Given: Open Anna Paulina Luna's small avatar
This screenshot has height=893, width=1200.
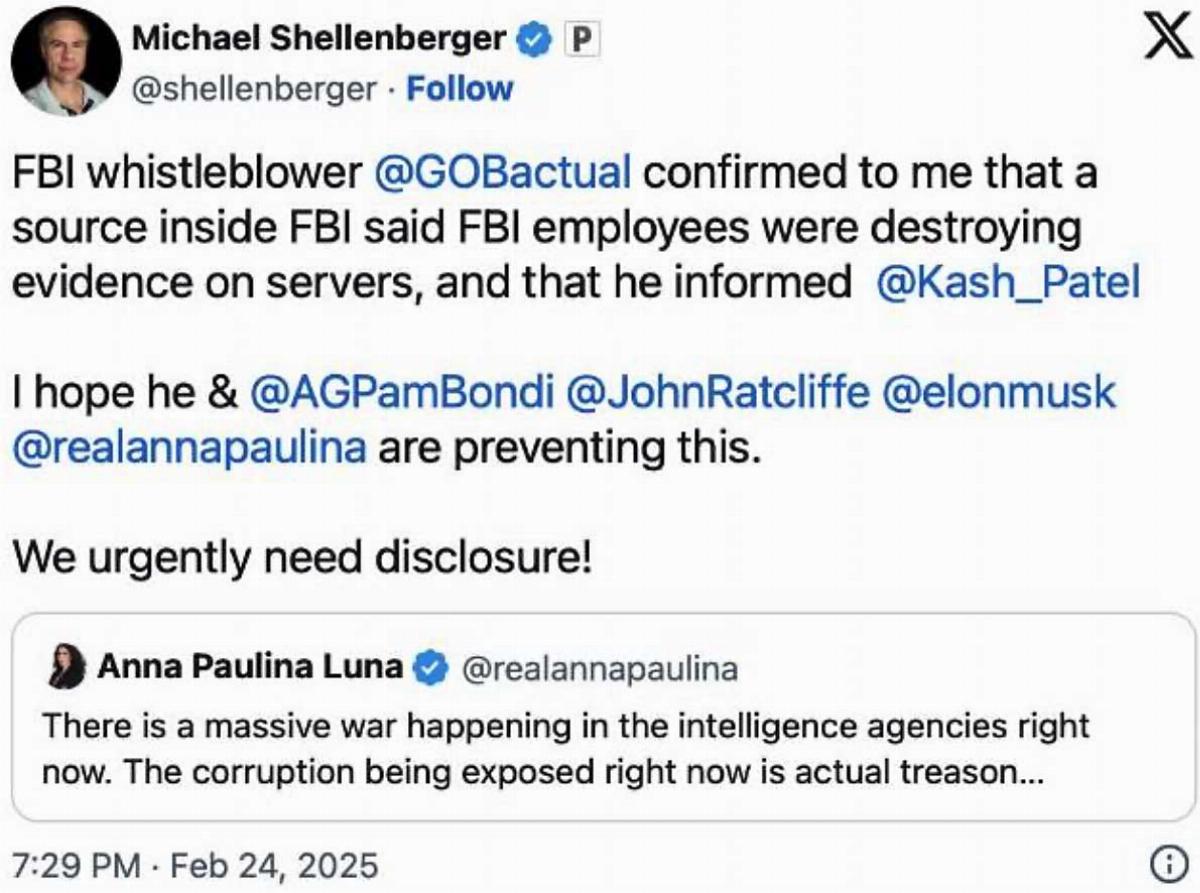Looking at the screenshot, I should [x=66, y=667].
